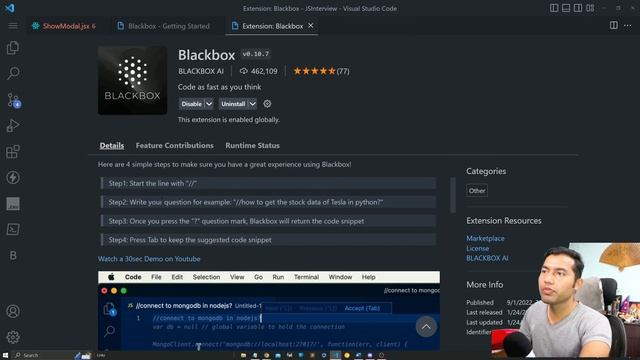Toggle panel layout icon in title bar
The height and width of the screenshot is (360, 640).
point(566,8)
